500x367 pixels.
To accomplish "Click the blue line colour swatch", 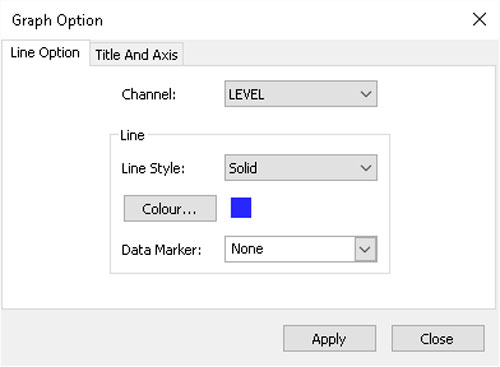I will (241, 208).
